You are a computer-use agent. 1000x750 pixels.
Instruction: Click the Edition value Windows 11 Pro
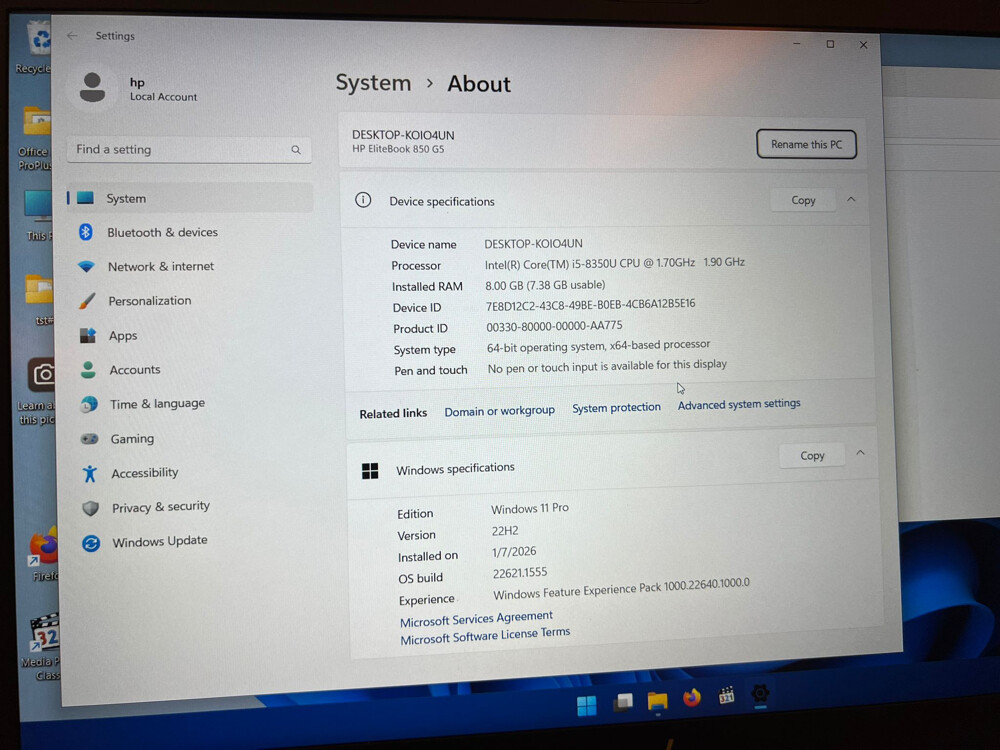[x=529, y=508]
